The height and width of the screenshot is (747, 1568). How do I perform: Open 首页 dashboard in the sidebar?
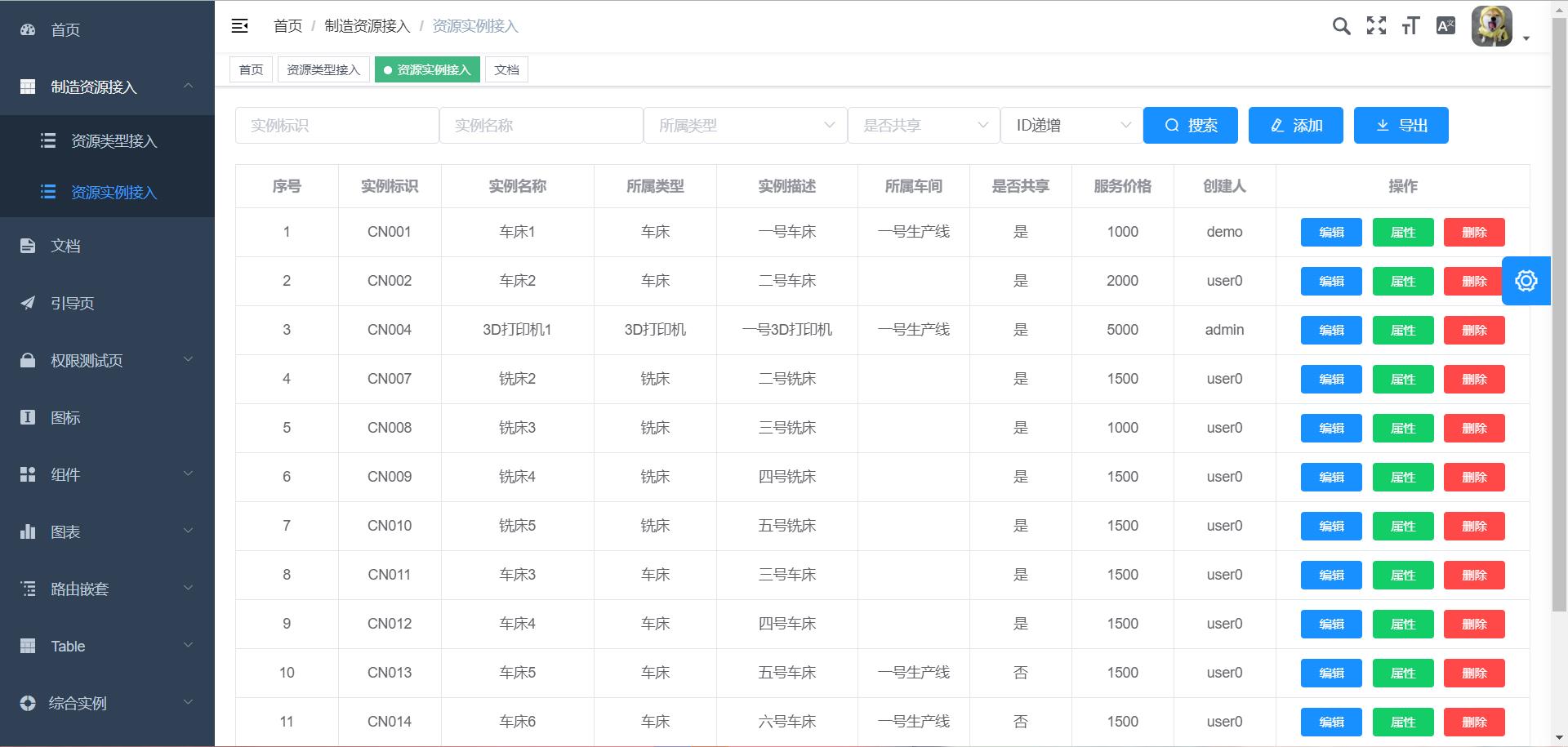click(x=65, y=30)
